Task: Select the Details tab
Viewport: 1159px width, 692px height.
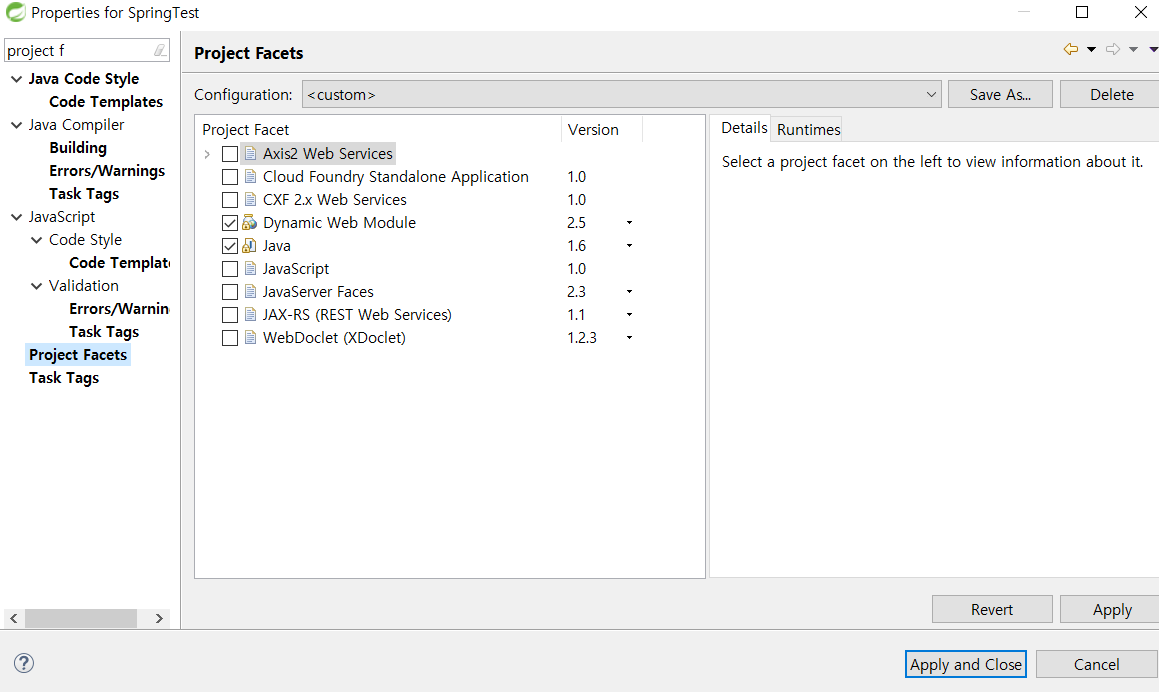Action: pos(744,128)
